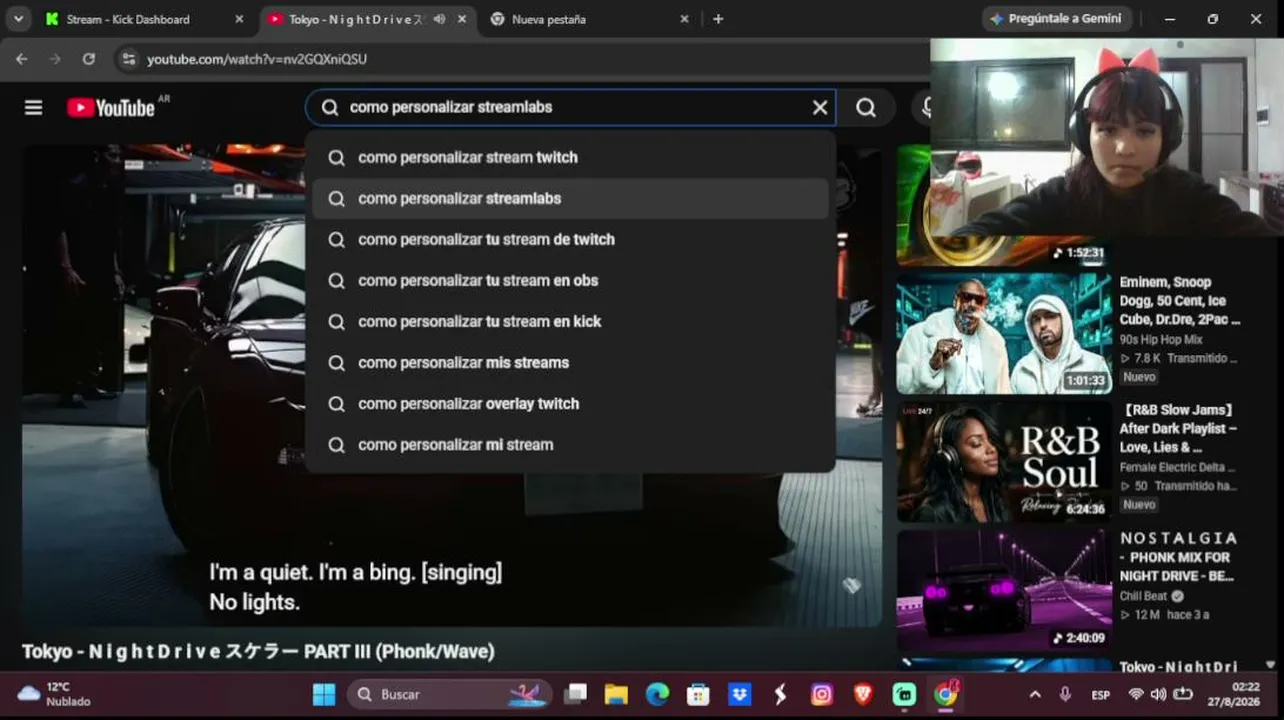This screenshot has height=720, width=1284.
Task: Choose suggestion "como personalizar stream twitch"
Action: (x=571, y=157)
